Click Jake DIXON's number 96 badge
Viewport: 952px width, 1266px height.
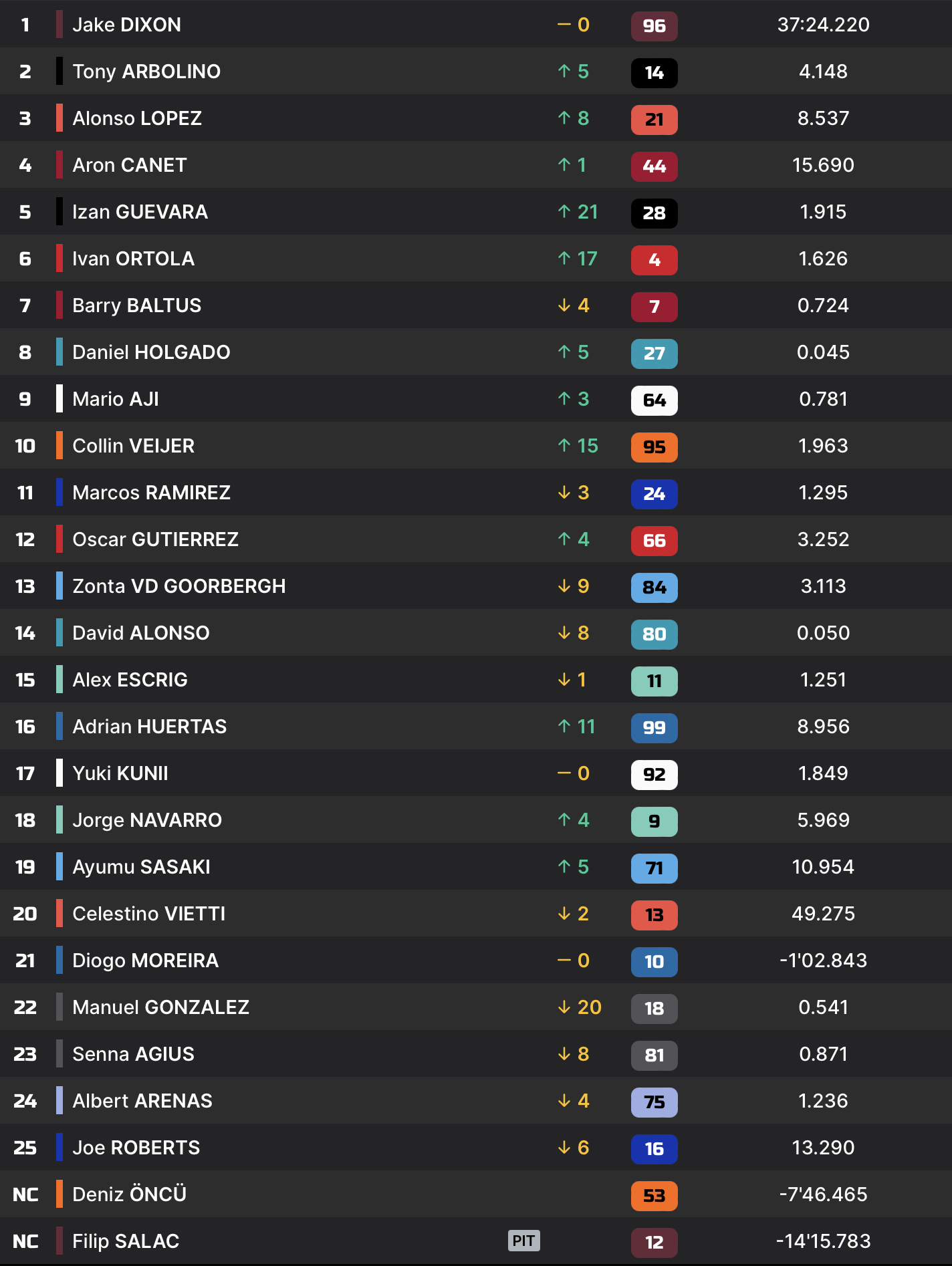point(654,26)
